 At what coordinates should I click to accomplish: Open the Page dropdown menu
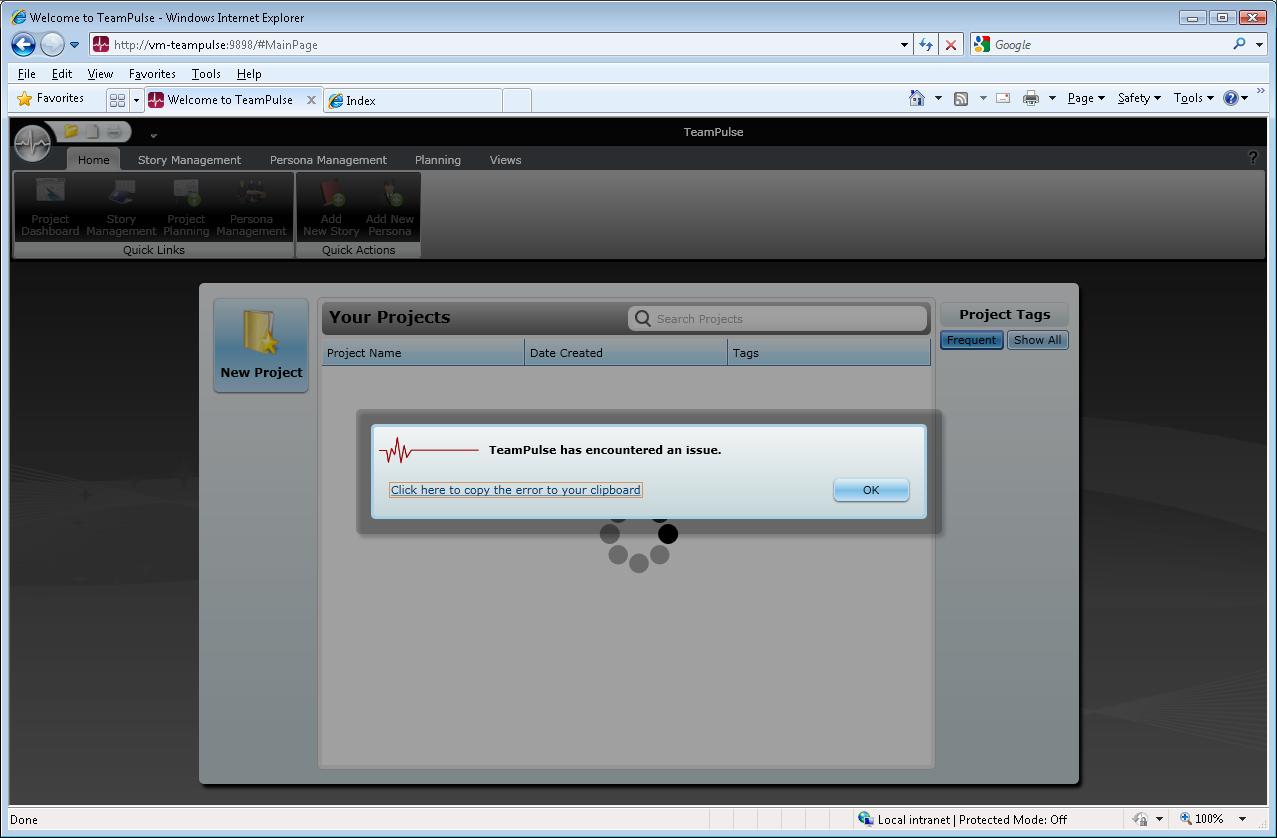[1086, 98]
